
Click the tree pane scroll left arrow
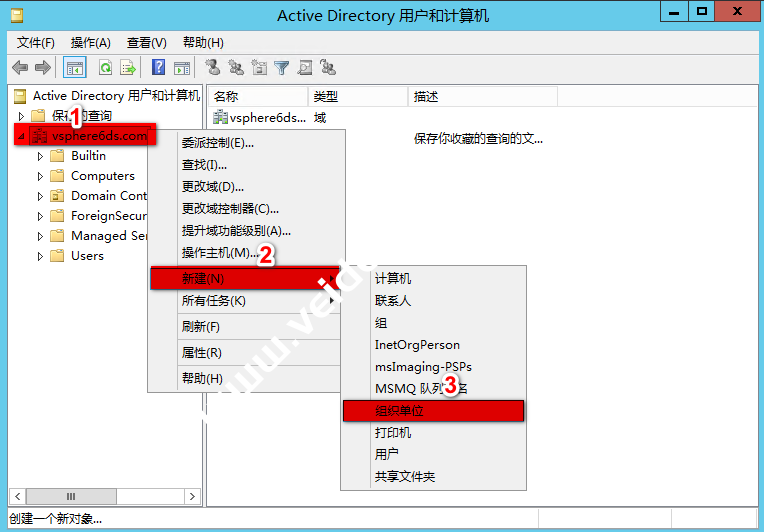coord(18,496)
